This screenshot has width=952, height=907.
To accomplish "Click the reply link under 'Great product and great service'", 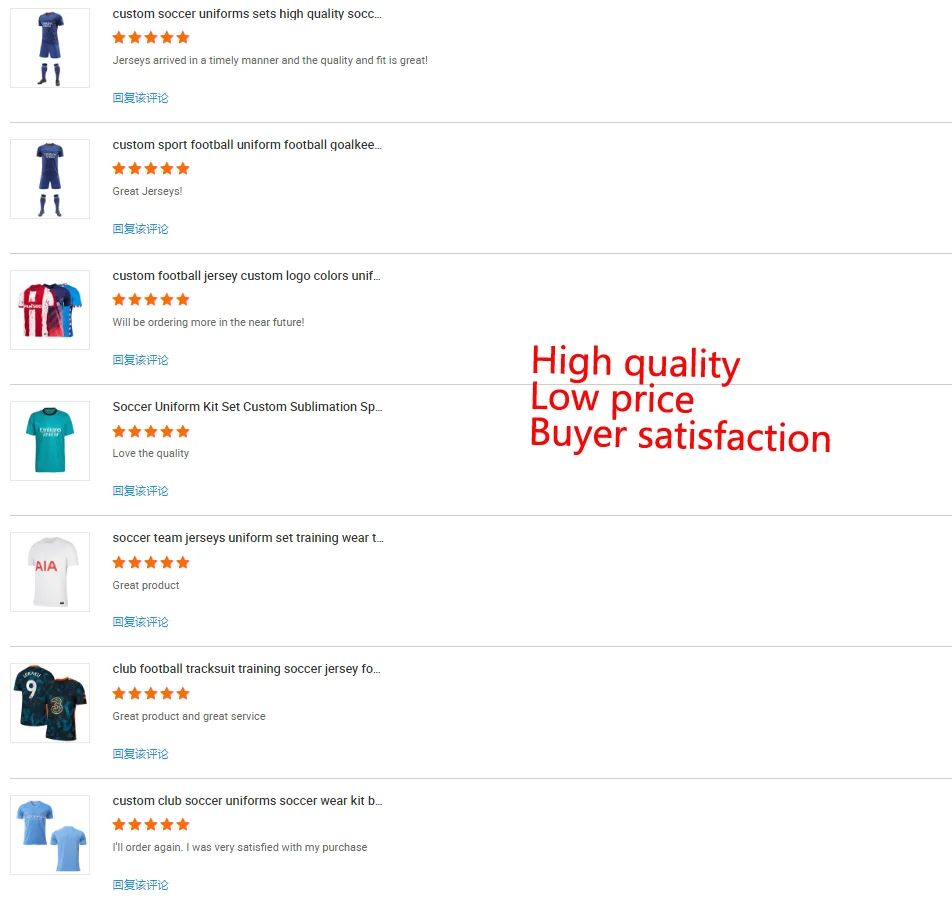I will (x=140, y=754).
